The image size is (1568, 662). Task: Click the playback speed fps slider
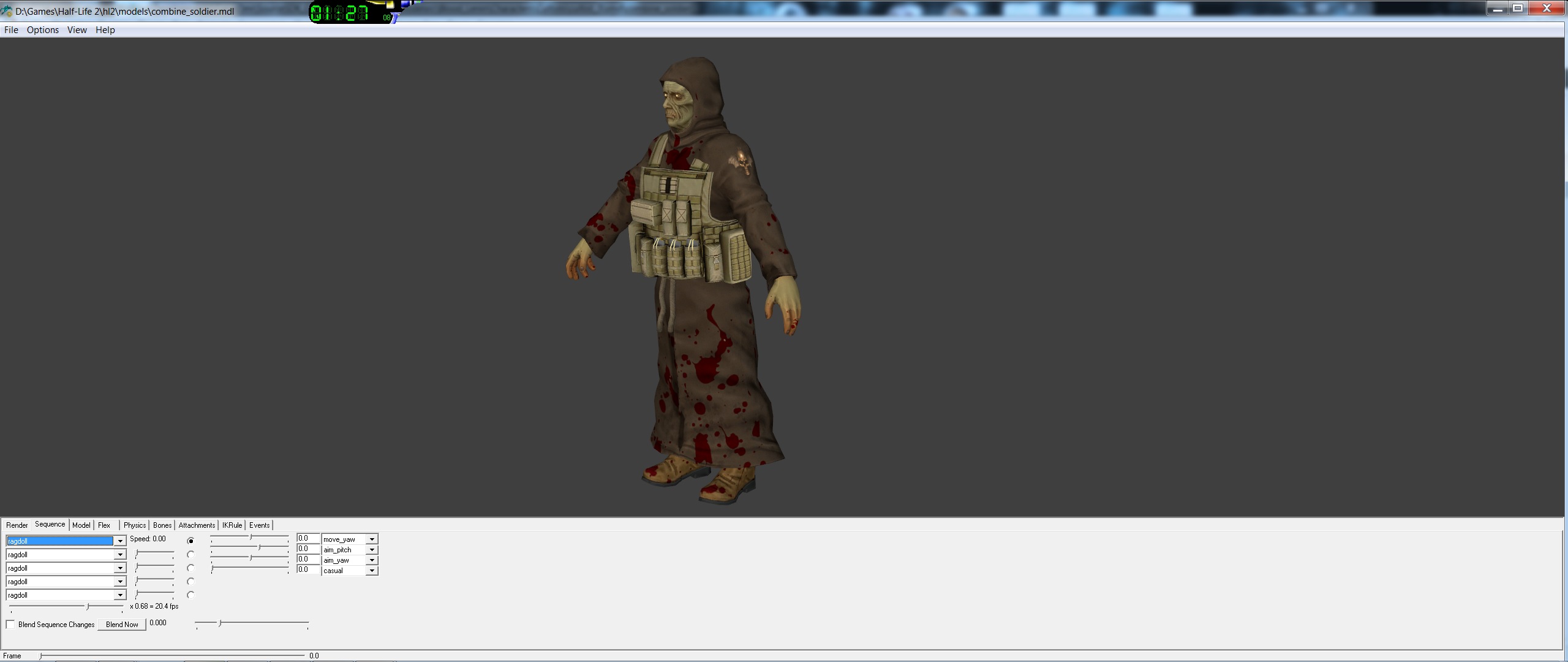(66, 606)
